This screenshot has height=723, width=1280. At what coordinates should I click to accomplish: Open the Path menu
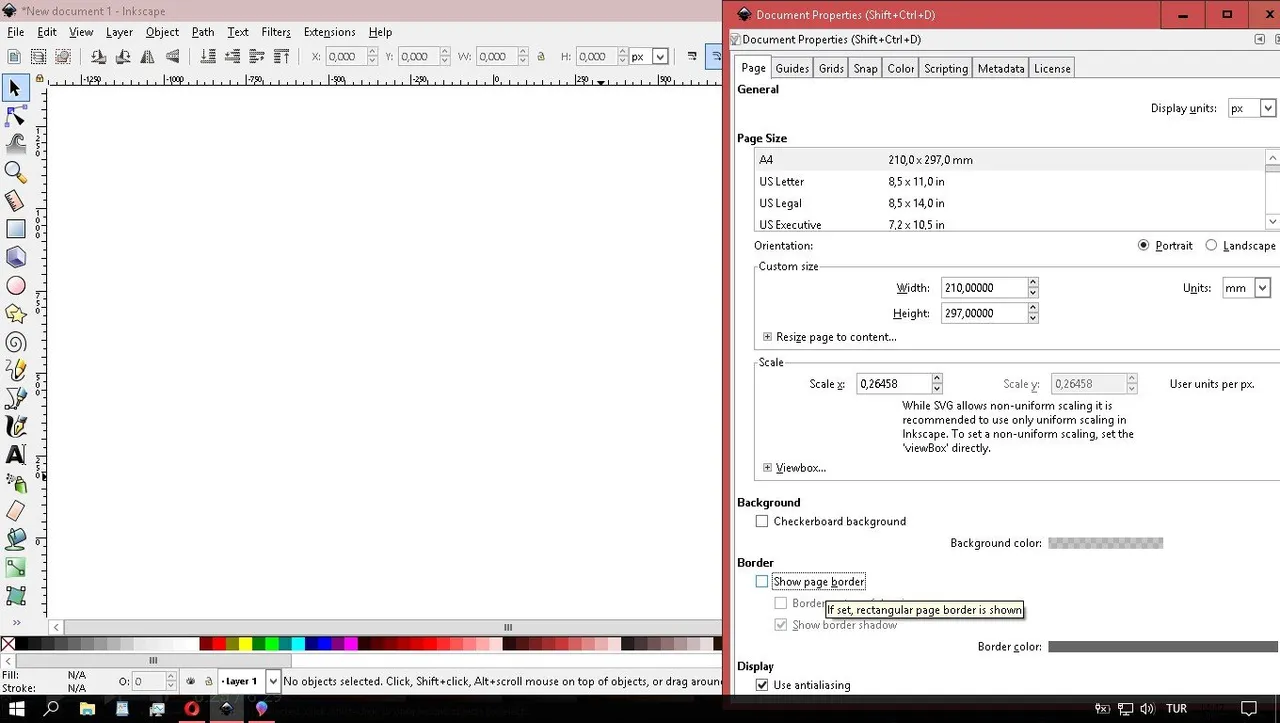[x=203, y=32]
